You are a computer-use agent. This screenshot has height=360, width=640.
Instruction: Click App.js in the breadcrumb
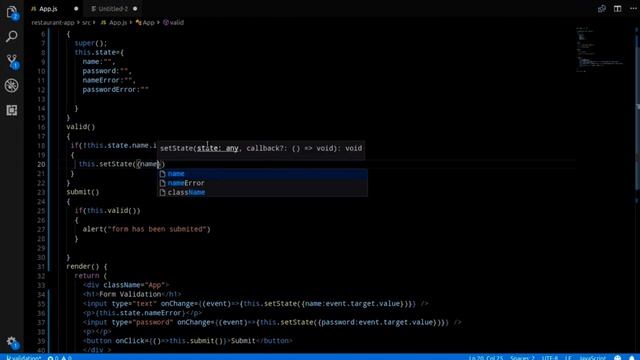pos(114,22)
